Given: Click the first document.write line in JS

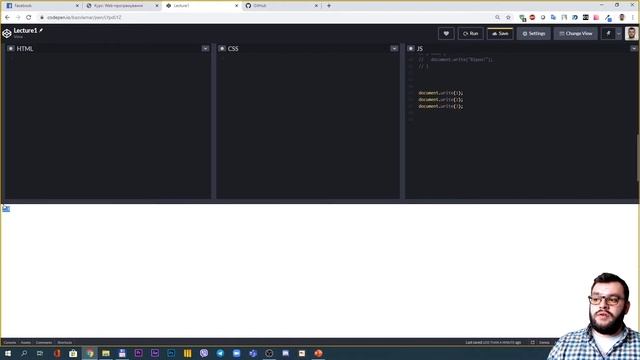Looking at the screenshot, I should [x=440, y=93].
